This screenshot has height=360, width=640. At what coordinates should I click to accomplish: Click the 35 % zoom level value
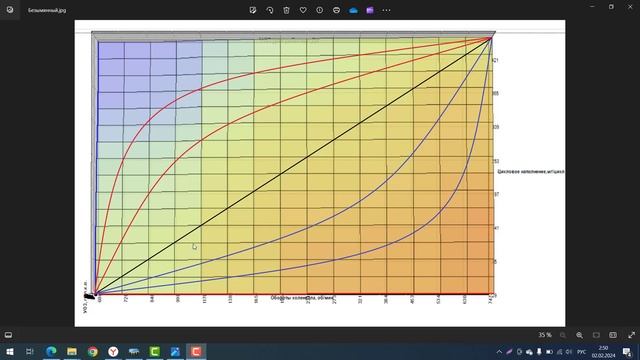(x=544, y=335)
